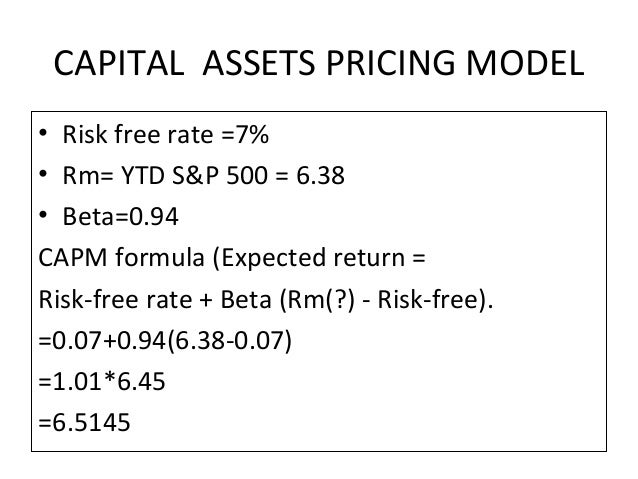The image size is (638, 479).
Task: Click the word PRICING in title
Action: click(x=390, y=63)
